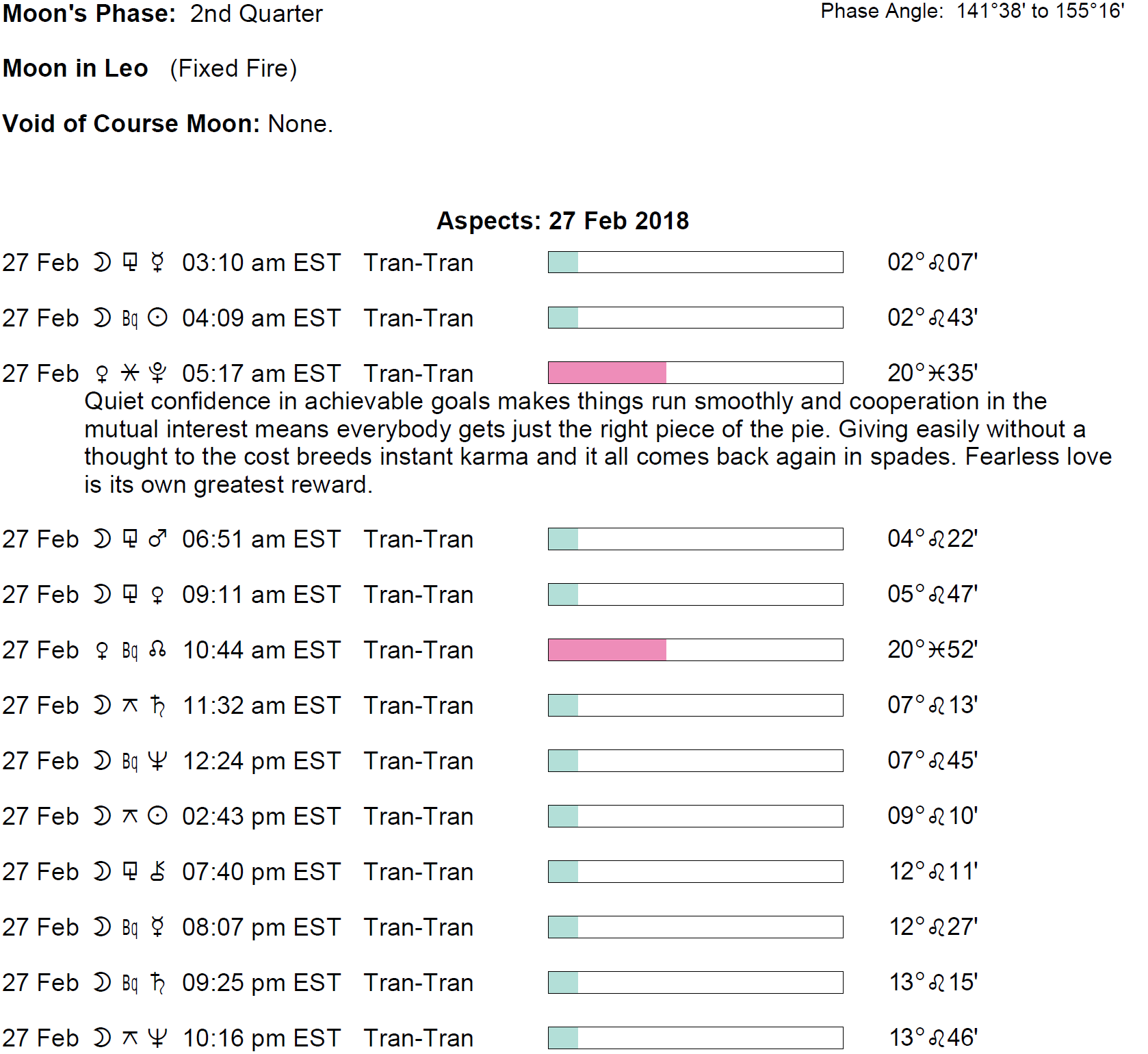Viewport: 1148px width, 1054px height.
Task: Click the Neptune glyph in the 12:24 pm row
Action: click(157, 761)
